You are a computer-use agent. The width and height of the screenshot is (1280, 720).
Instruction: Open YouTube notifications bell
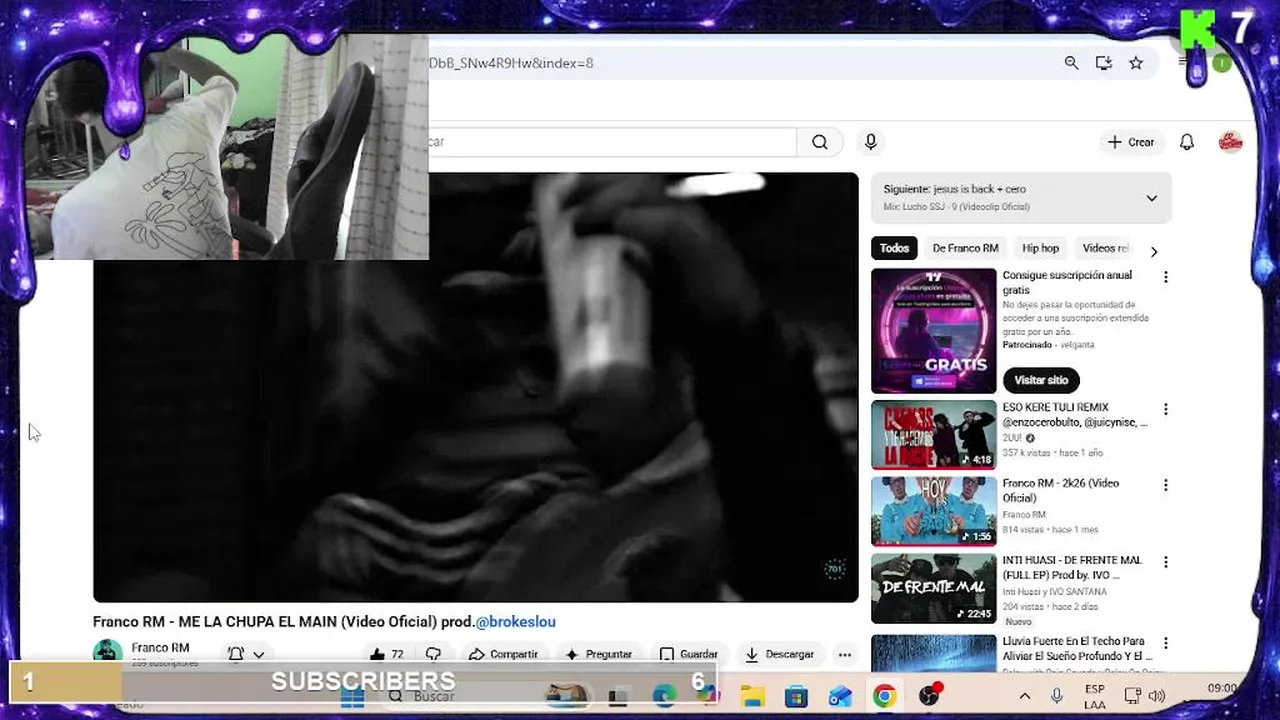1187,142
